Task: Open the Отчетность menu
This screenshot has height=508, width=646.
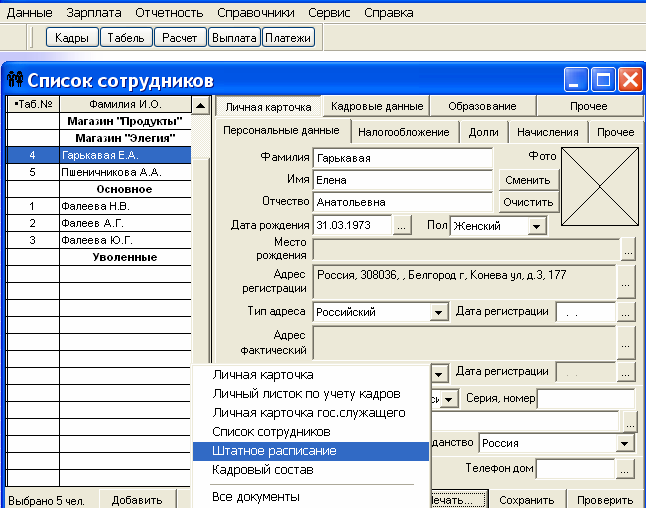Action: [169, 13]
